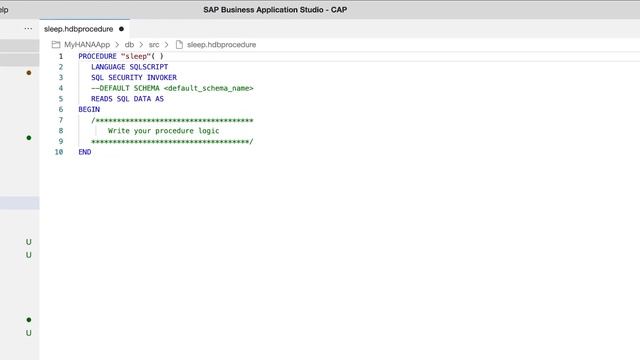640x360 pixels.
Task: Click line number 1 in the gutter
Action: point(61,56)
